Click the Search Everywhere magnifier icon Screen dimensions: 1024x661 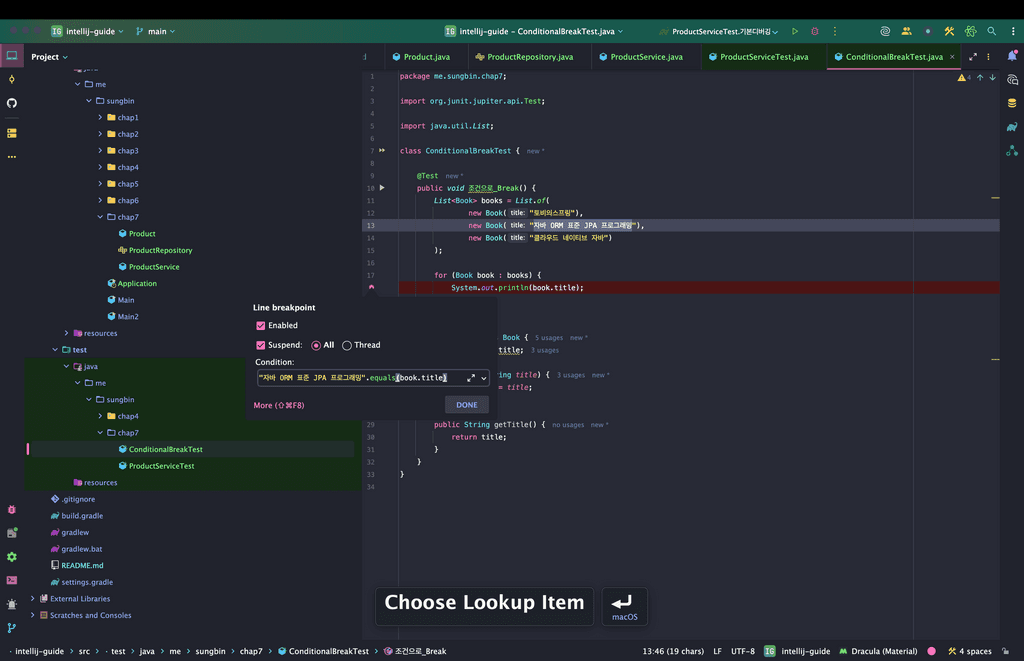991,31
